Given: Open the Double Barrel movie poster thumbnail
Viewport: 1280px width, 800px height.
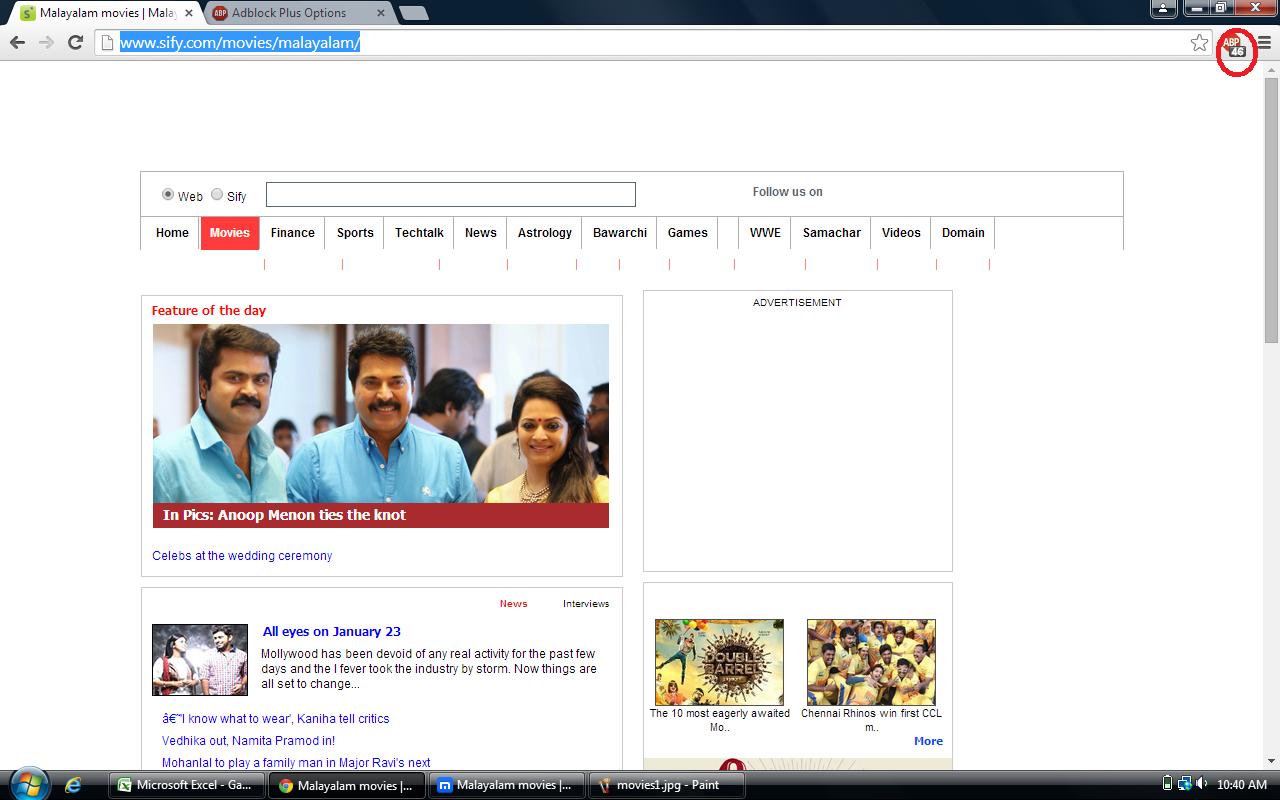Looking at the screenshot, I should pos(720,662).
